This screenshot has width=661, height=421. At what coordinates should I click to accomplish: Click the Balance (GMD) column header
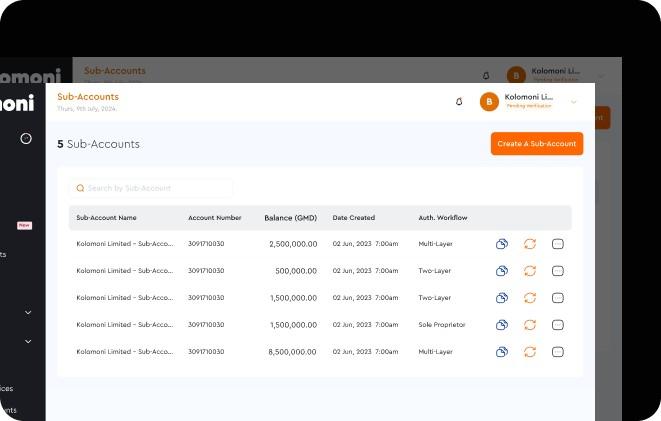[x=290, y=217]
